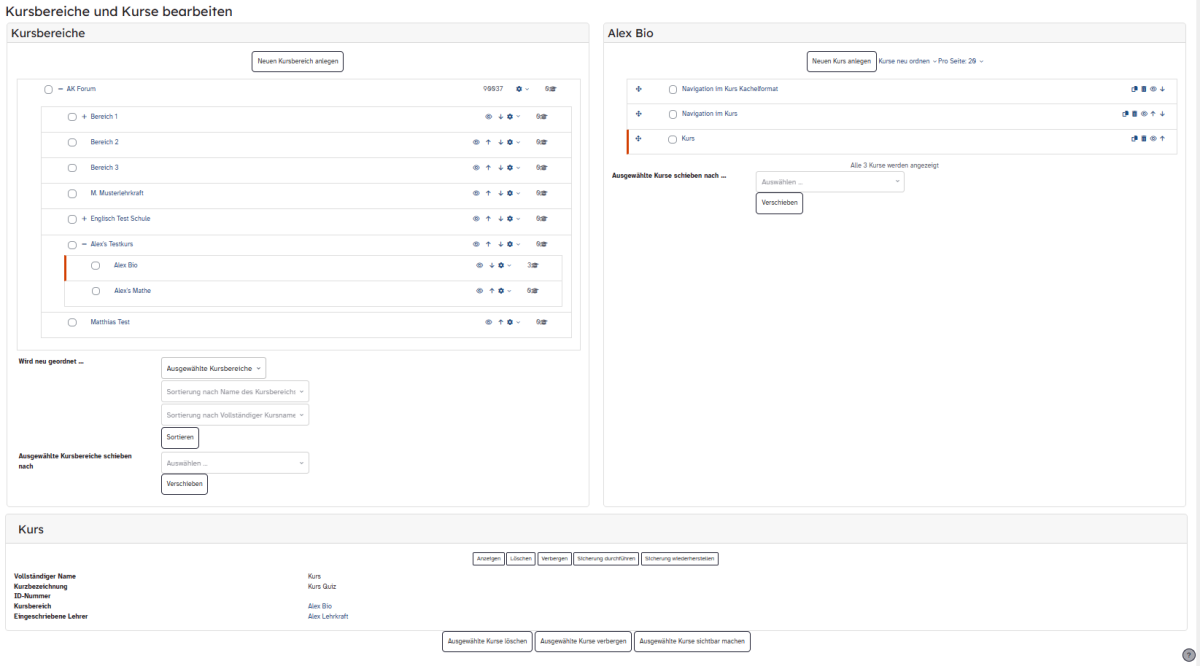Click the gear icon for AK Forum

(x=519, y=89)
